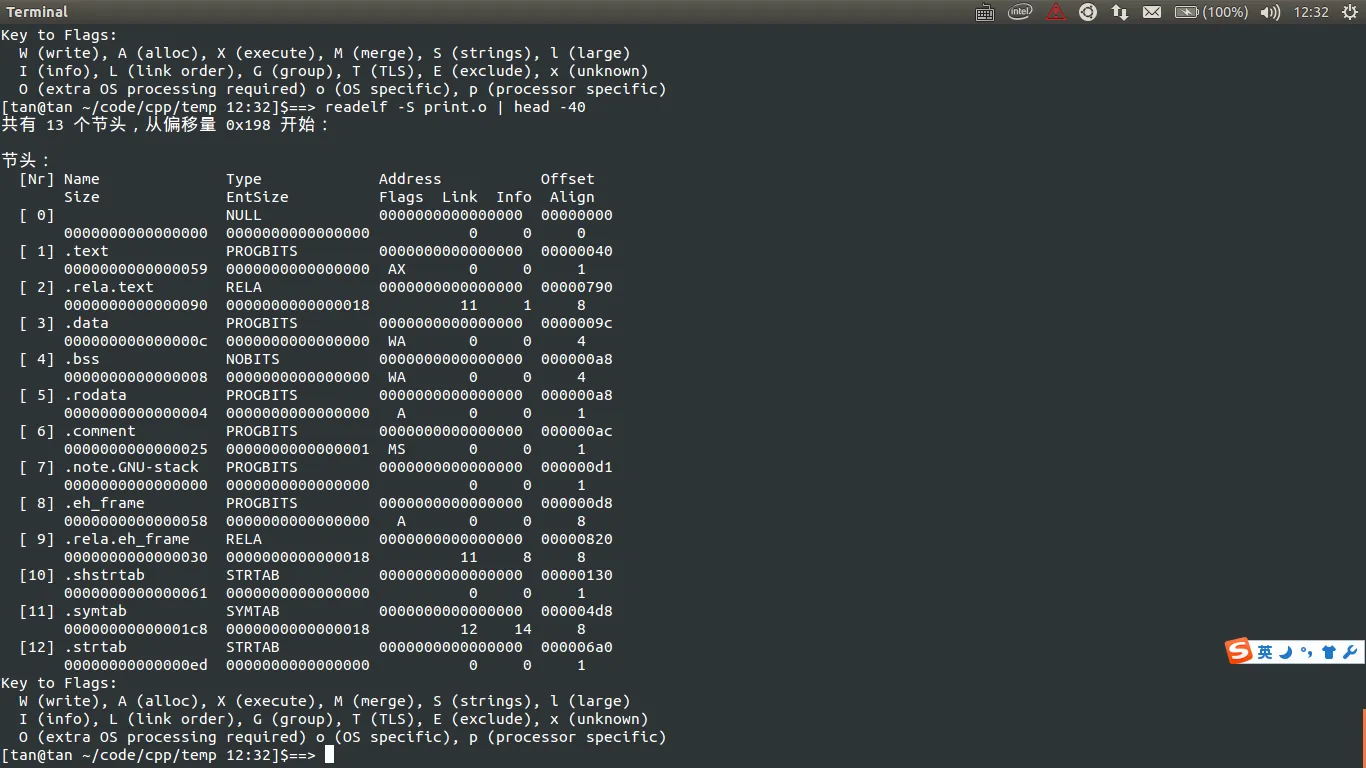Click the '0x198' offset in summary line
Viewport: 1366px width, 768px height.
248,125
